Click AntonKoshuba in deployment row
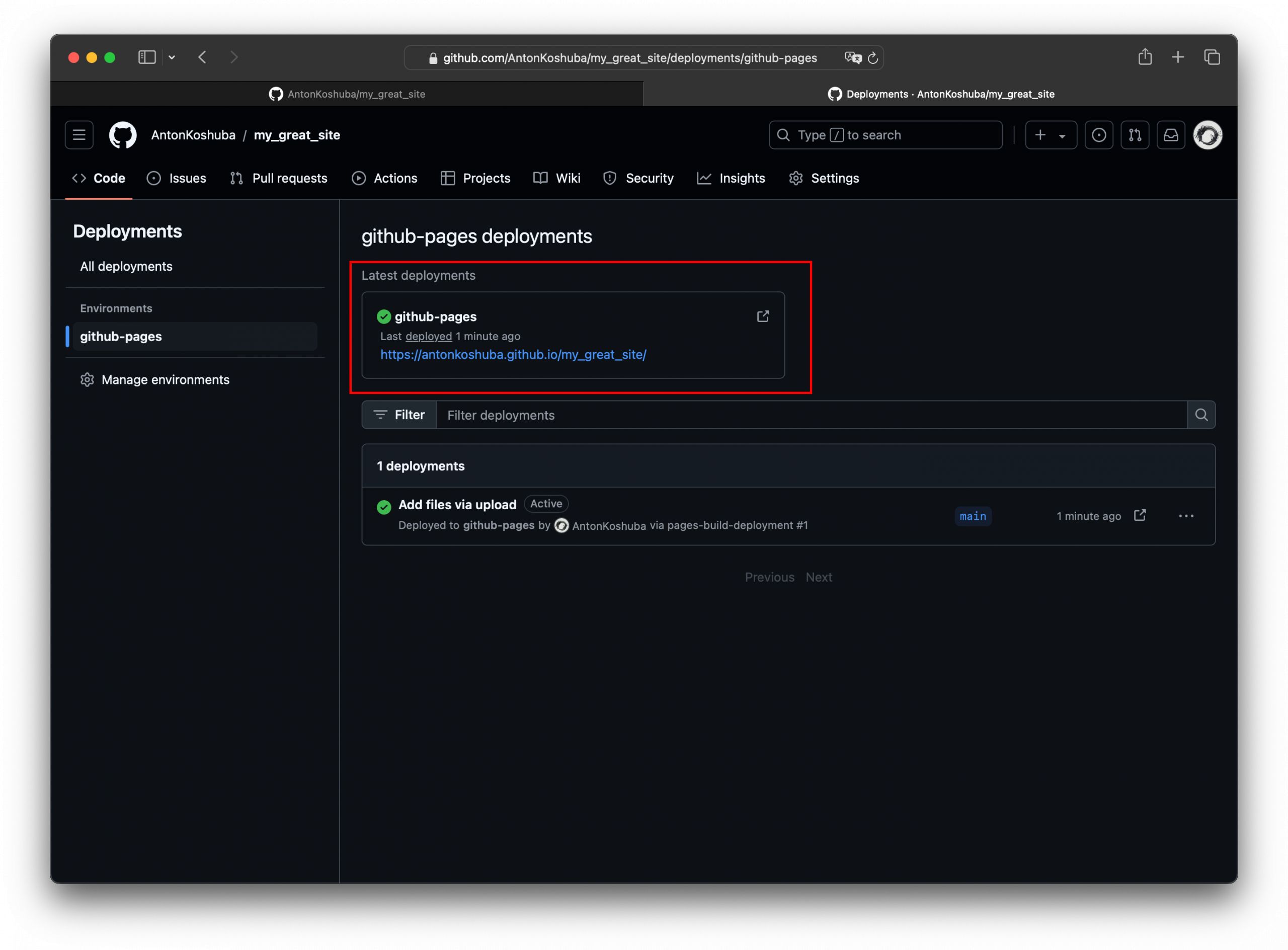Screen dimensions: 1288x950 (x=609, y=526)
